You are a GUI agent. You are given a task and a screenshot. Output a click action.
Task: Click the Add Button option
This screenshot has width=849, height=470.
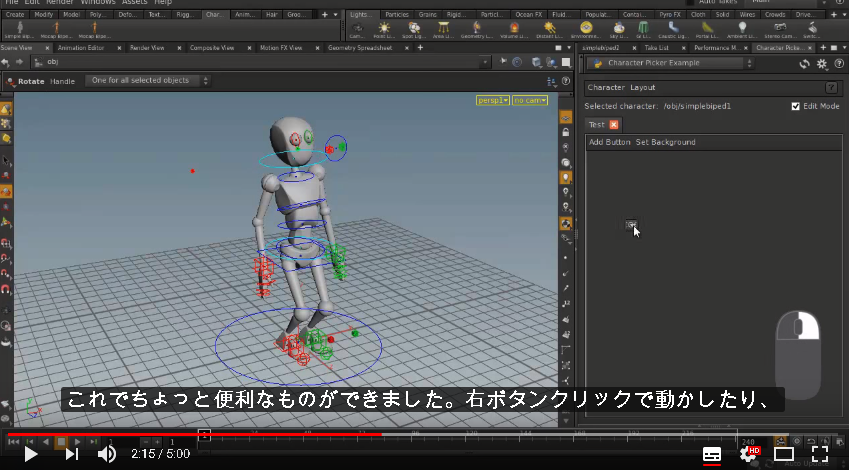(610, 142)
